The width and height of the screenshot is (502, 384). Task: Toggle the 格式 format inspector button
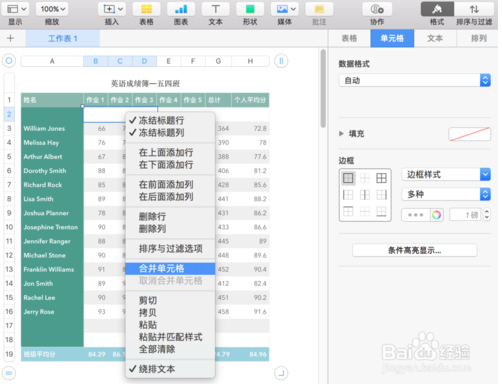437,9
